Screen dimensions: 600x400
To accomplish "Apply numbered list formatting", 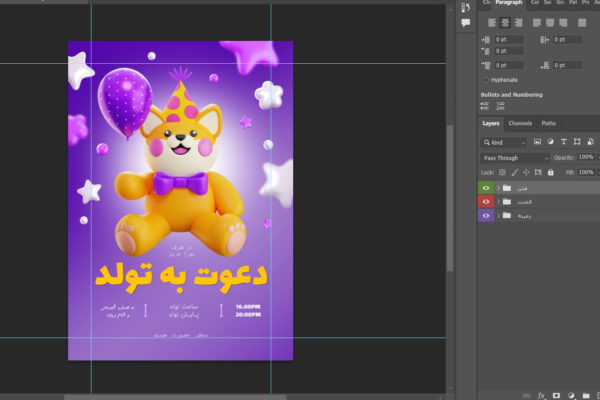I will pos(501,106).
